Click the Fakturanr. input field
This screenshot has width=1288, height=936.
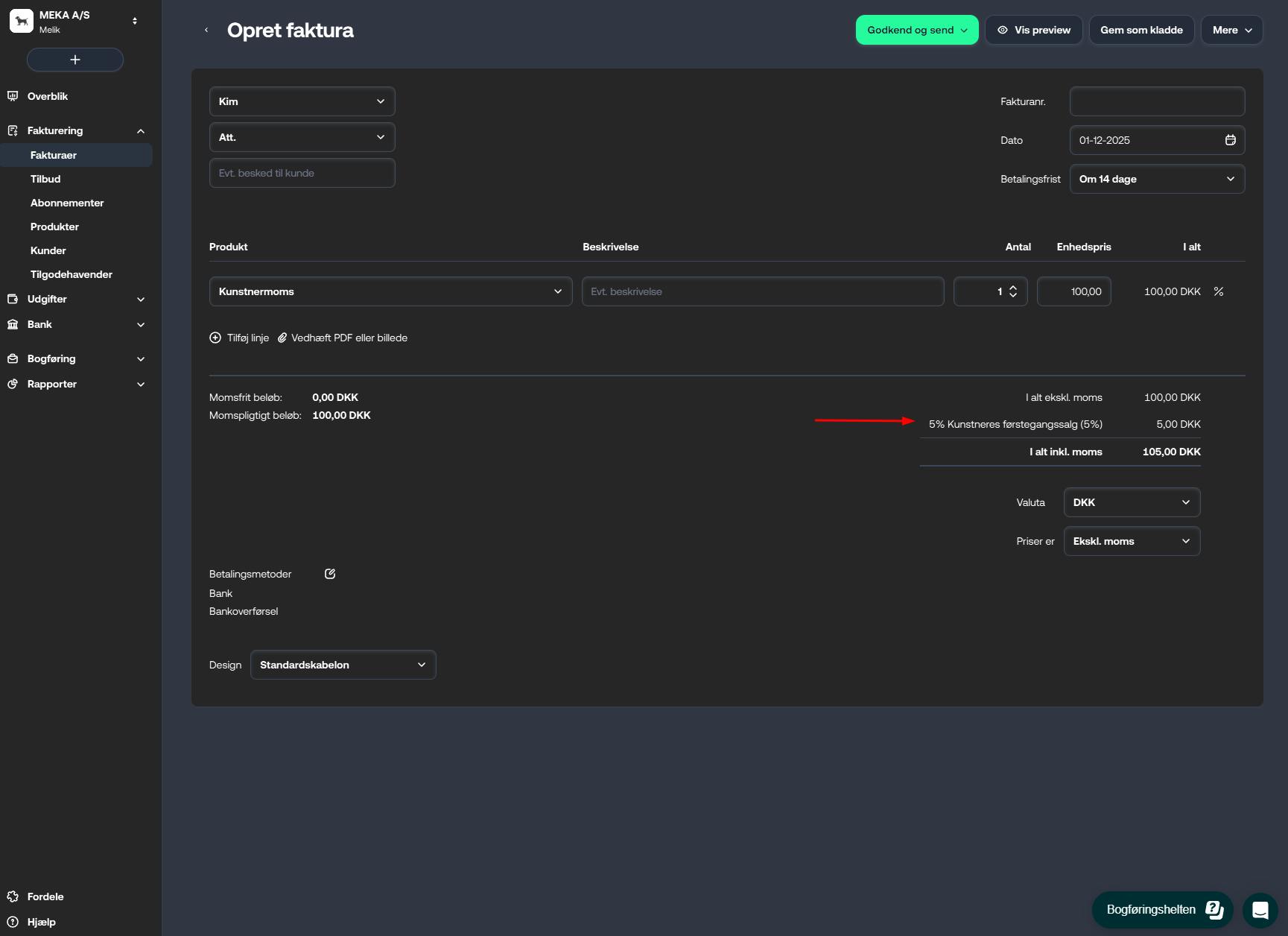[1156, 101]
